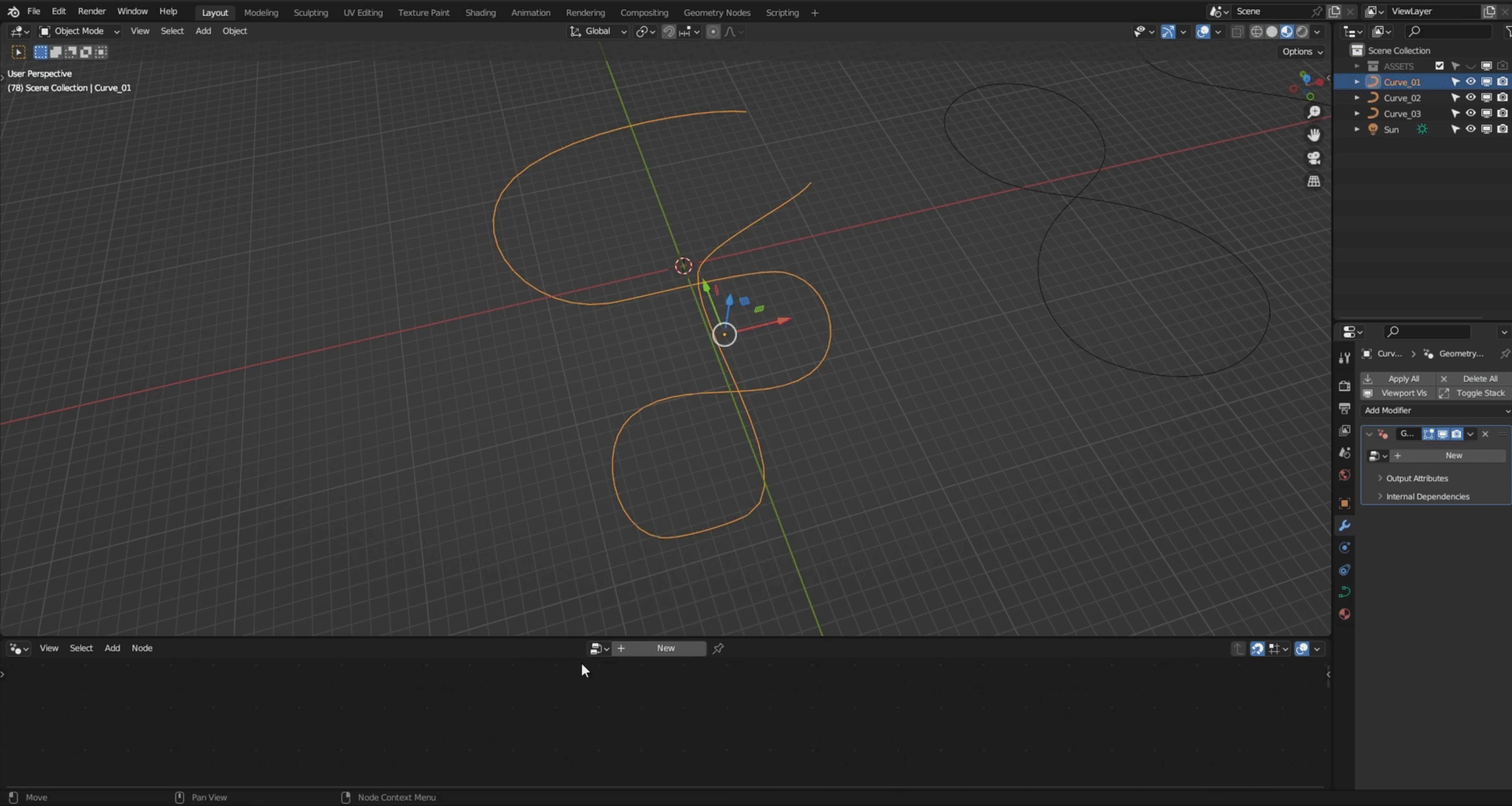1512x806 pixels.
Task: Open the World properties tab icon
Action: pyautogui.click(x=1344, y=475)
